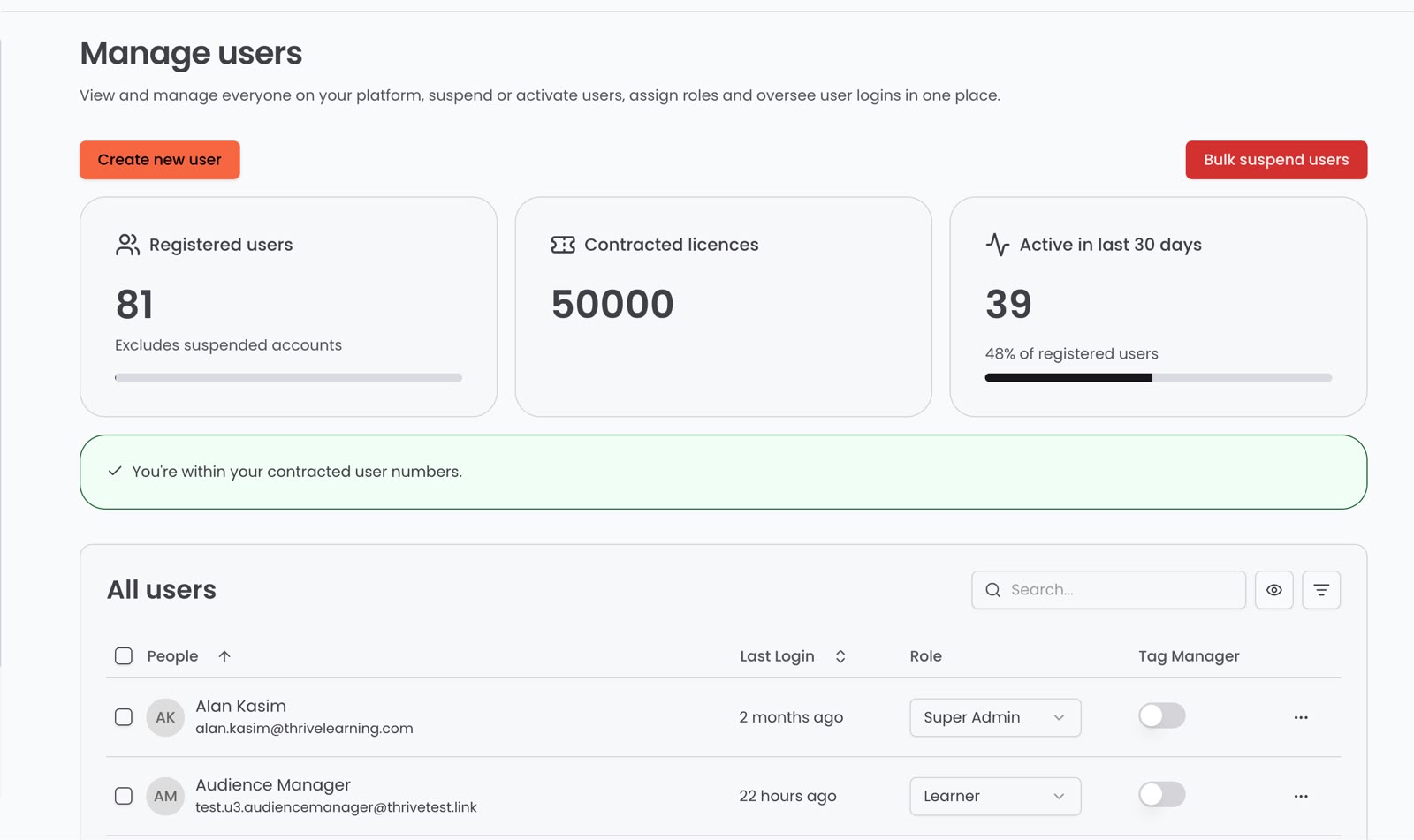Click the Tag Manager column header
Viewport: 1414px width, 840px height.
(1189, 656)
